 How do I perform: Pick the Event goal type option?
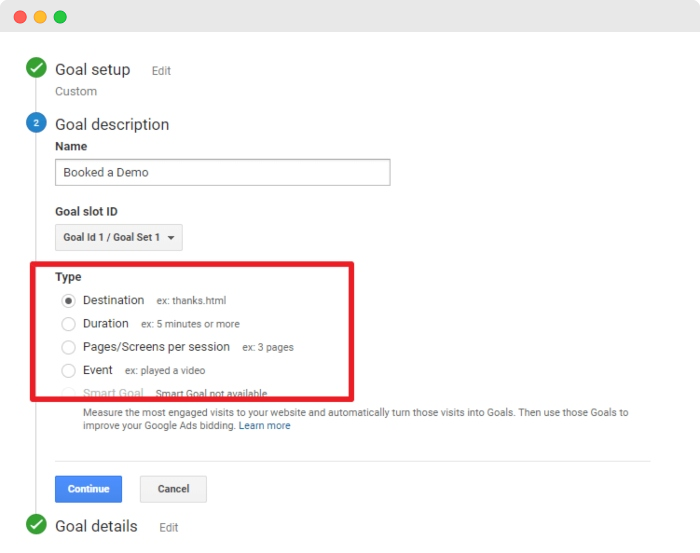68,370
